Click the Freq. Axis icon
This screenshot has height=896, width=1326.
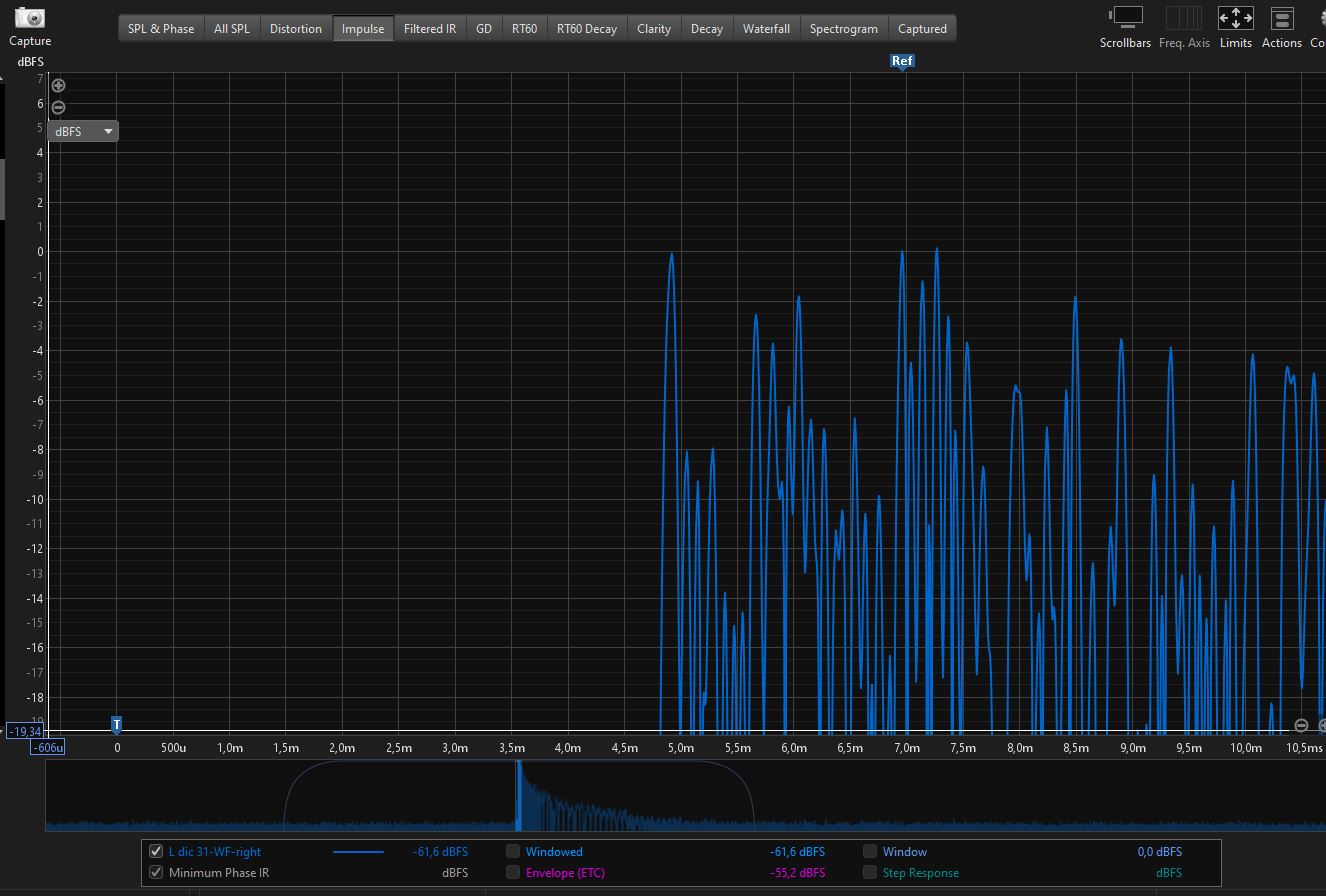[1184, 18]
